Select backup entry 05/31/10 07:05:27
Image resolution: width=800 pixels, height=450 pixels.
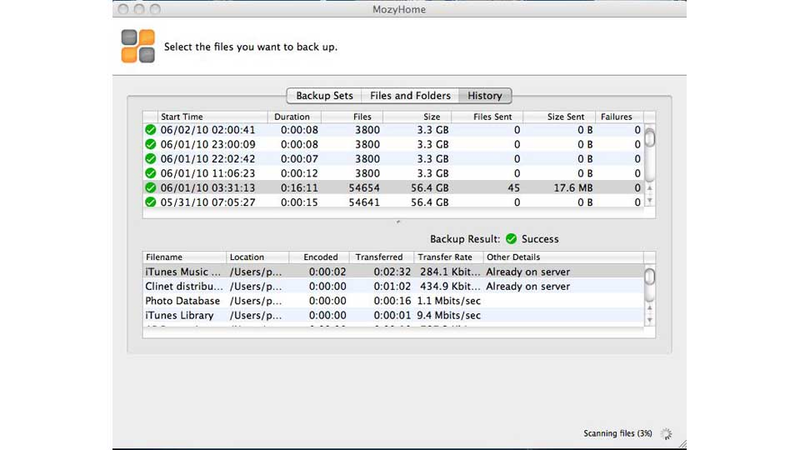[x=393, y=202]
